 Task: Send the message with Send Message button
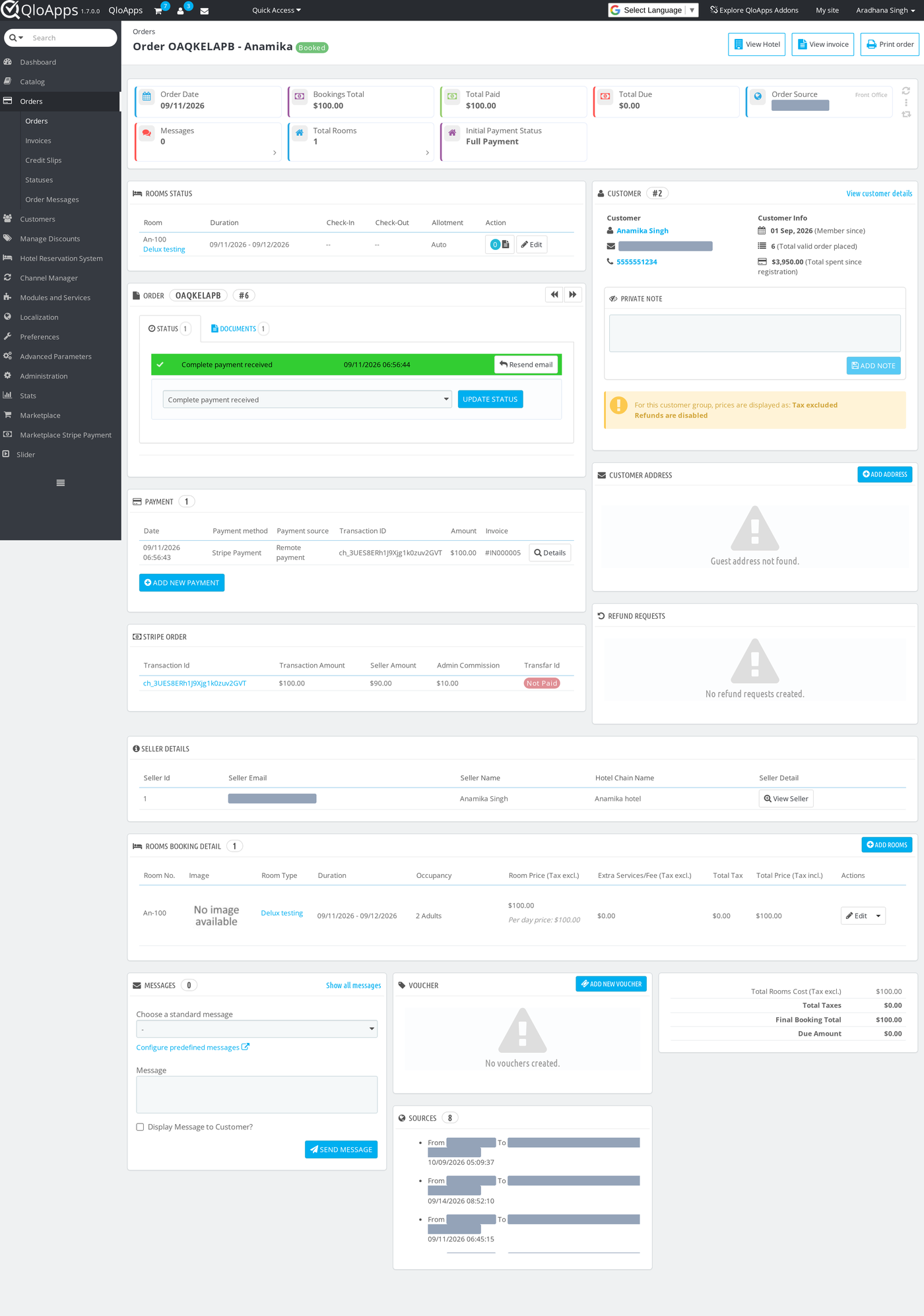click(341, 1150)
